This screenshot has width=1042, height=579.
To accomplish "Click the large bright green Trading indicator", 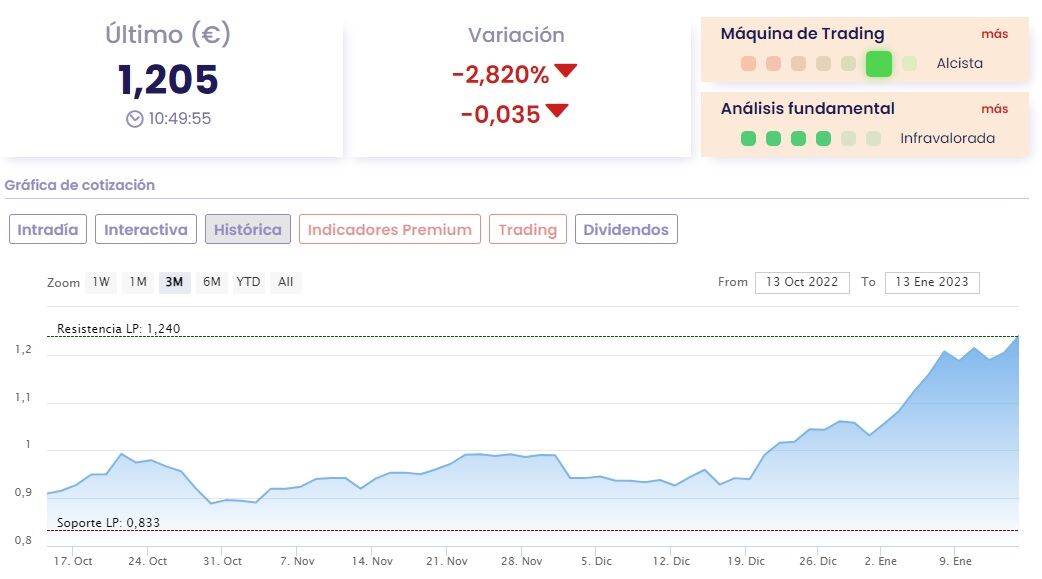I will [878, 64].
